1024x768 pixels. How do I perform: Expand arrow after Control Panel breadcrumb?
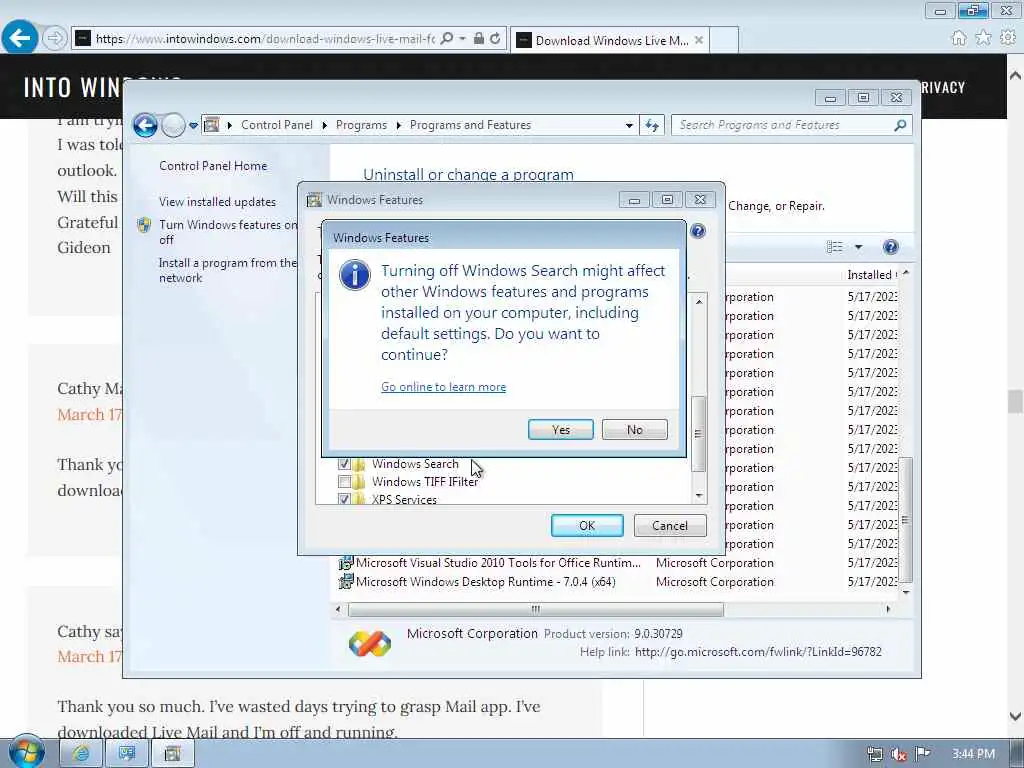pos(325,125)
